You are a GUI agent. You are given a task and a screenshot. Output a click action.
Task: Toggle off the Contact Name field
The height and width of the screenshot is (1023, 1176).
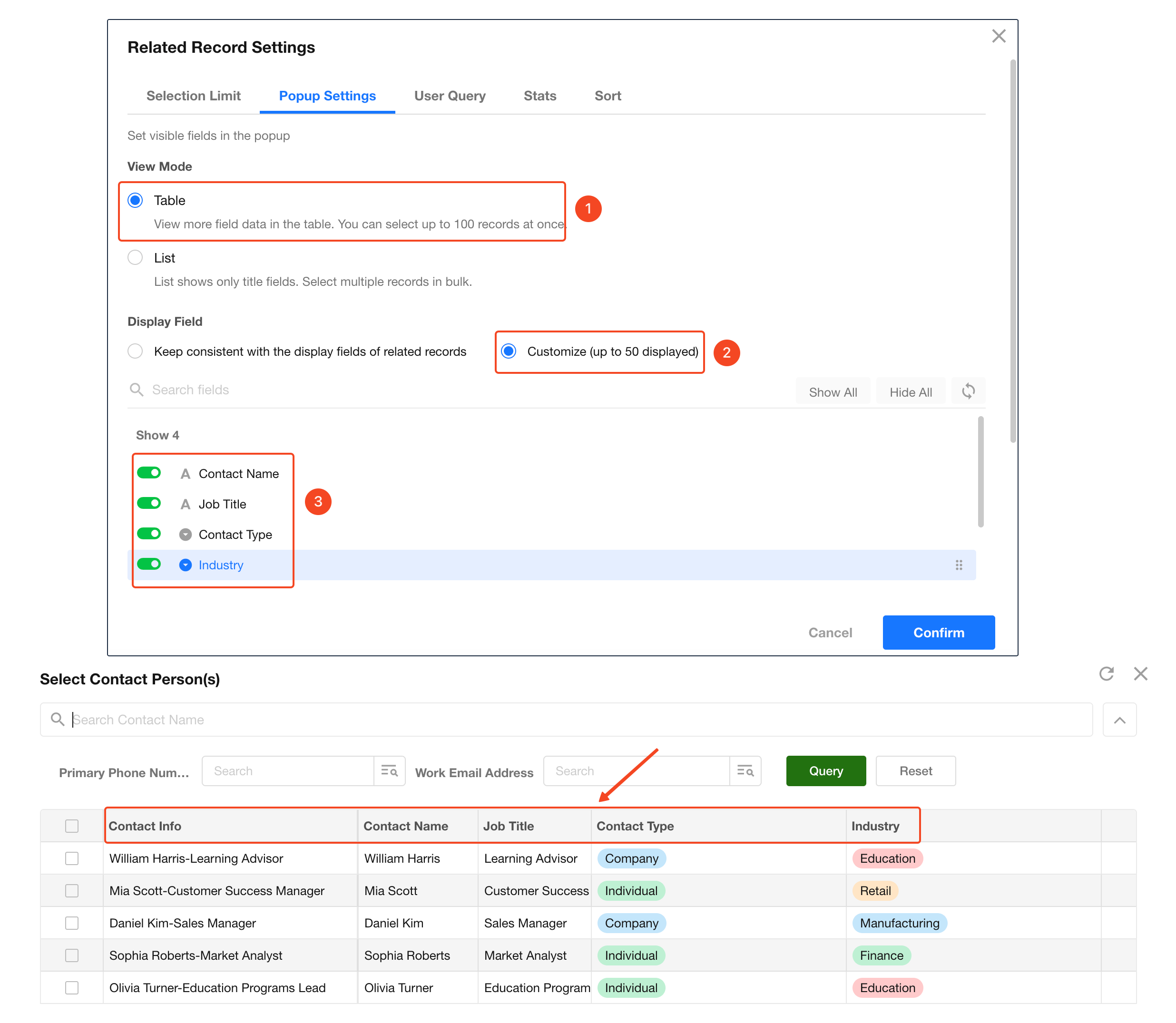(x=149, y=473)
